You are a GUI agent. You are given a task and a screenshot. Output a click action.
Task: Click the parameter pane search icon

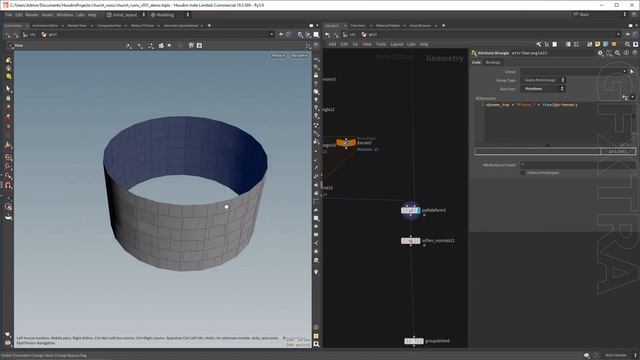(618, 53)
